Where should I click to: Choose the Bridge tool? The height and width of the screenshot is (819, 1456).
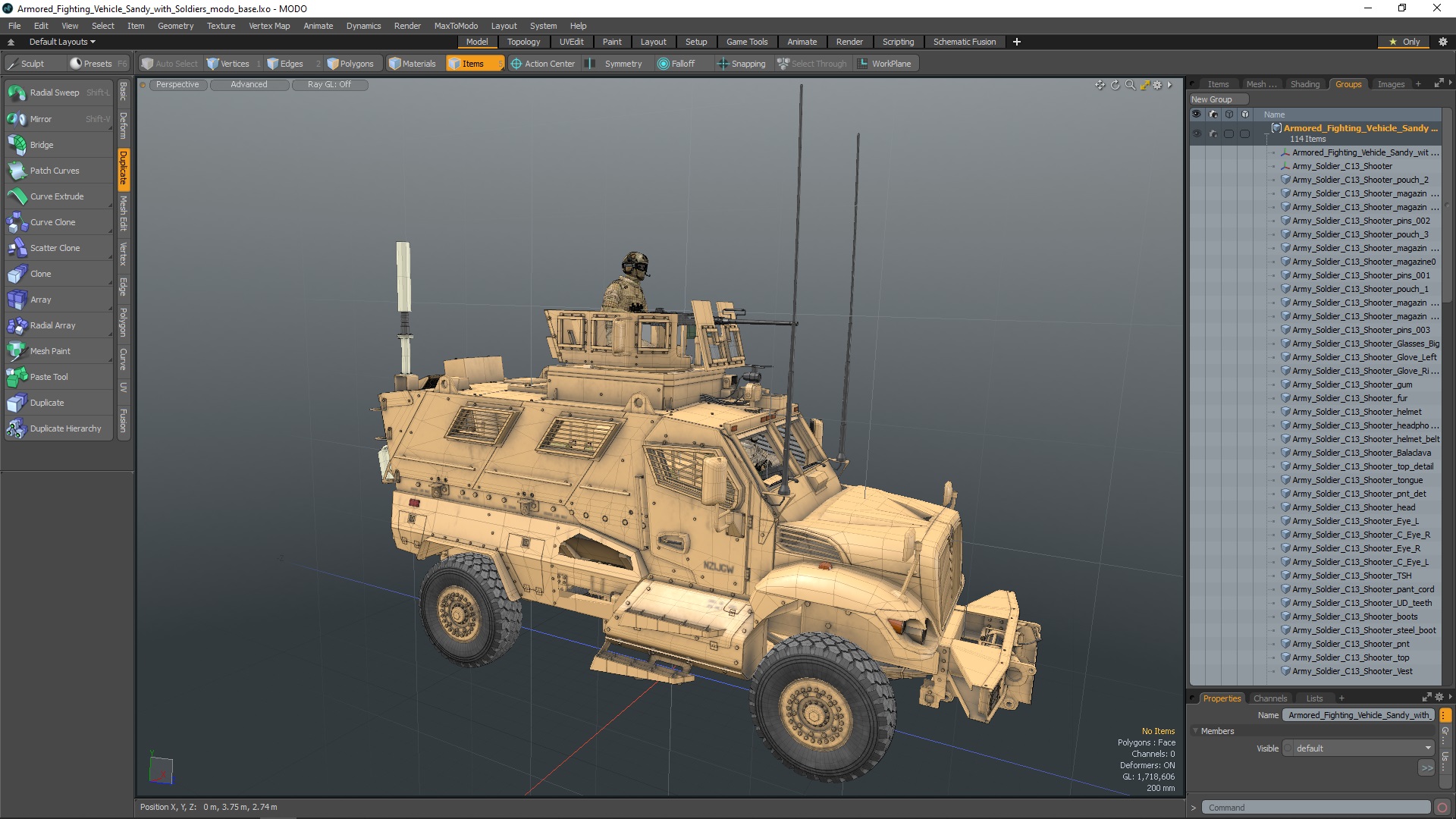pos(58,145)
